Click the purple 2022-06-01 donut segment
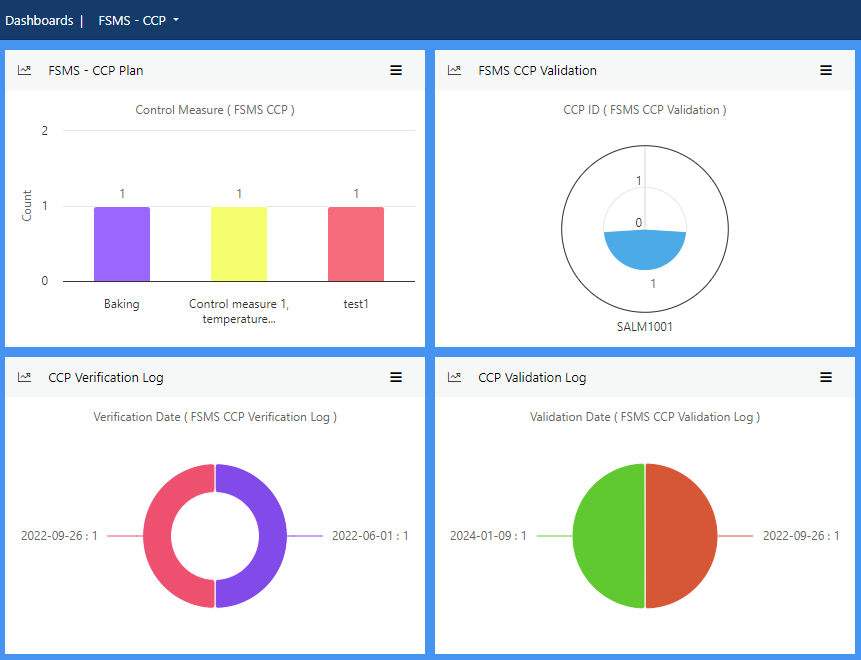Screen dimensions: 861x660 272,536
